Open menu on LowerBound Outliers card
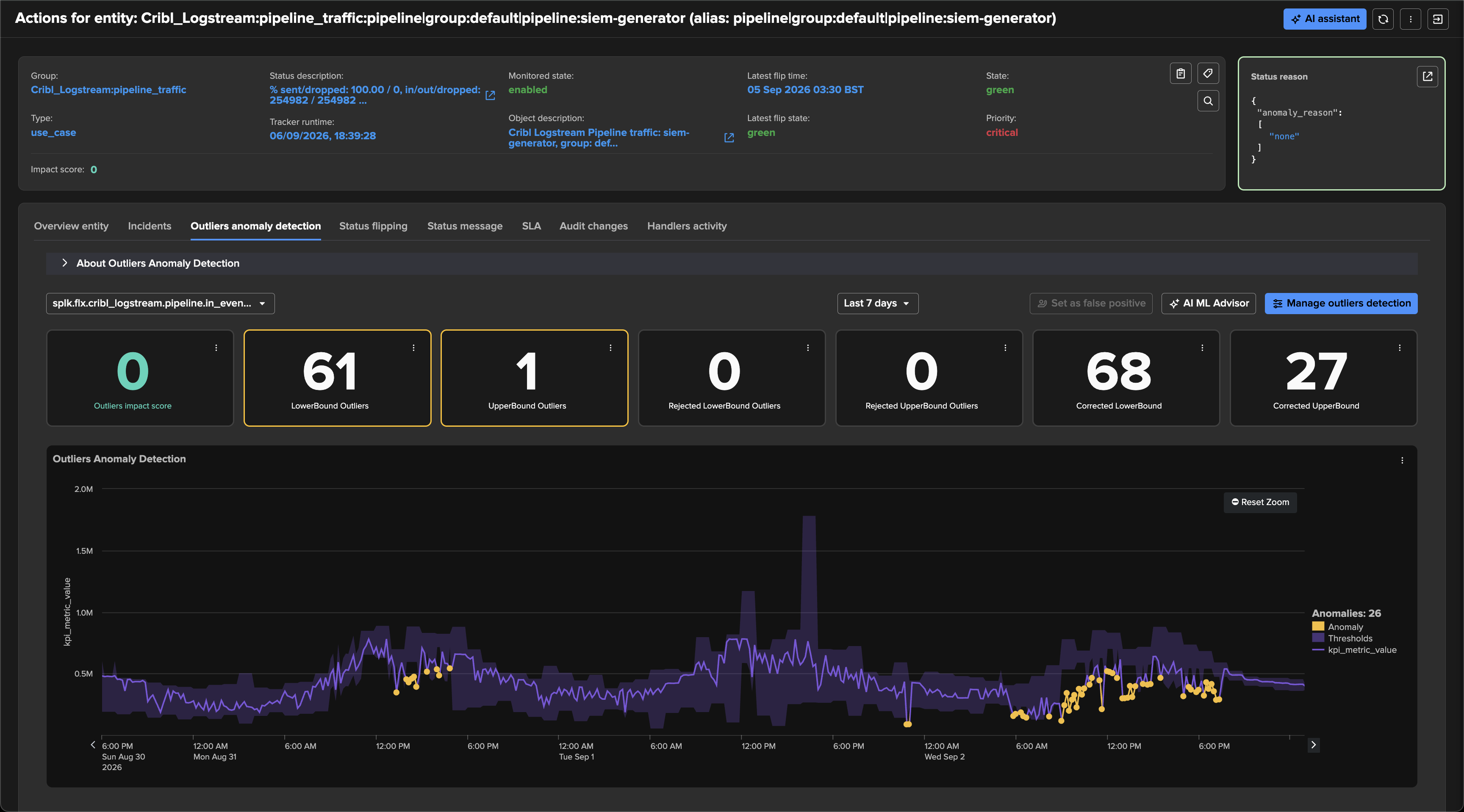 coord(413,348)
